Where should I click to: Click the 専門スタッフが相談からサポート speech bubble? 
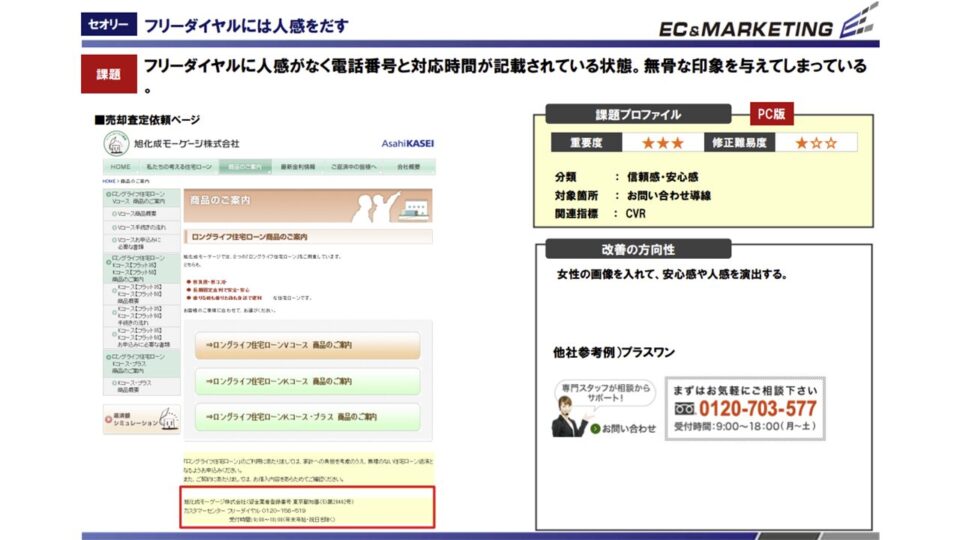click(x=604, y=392)
